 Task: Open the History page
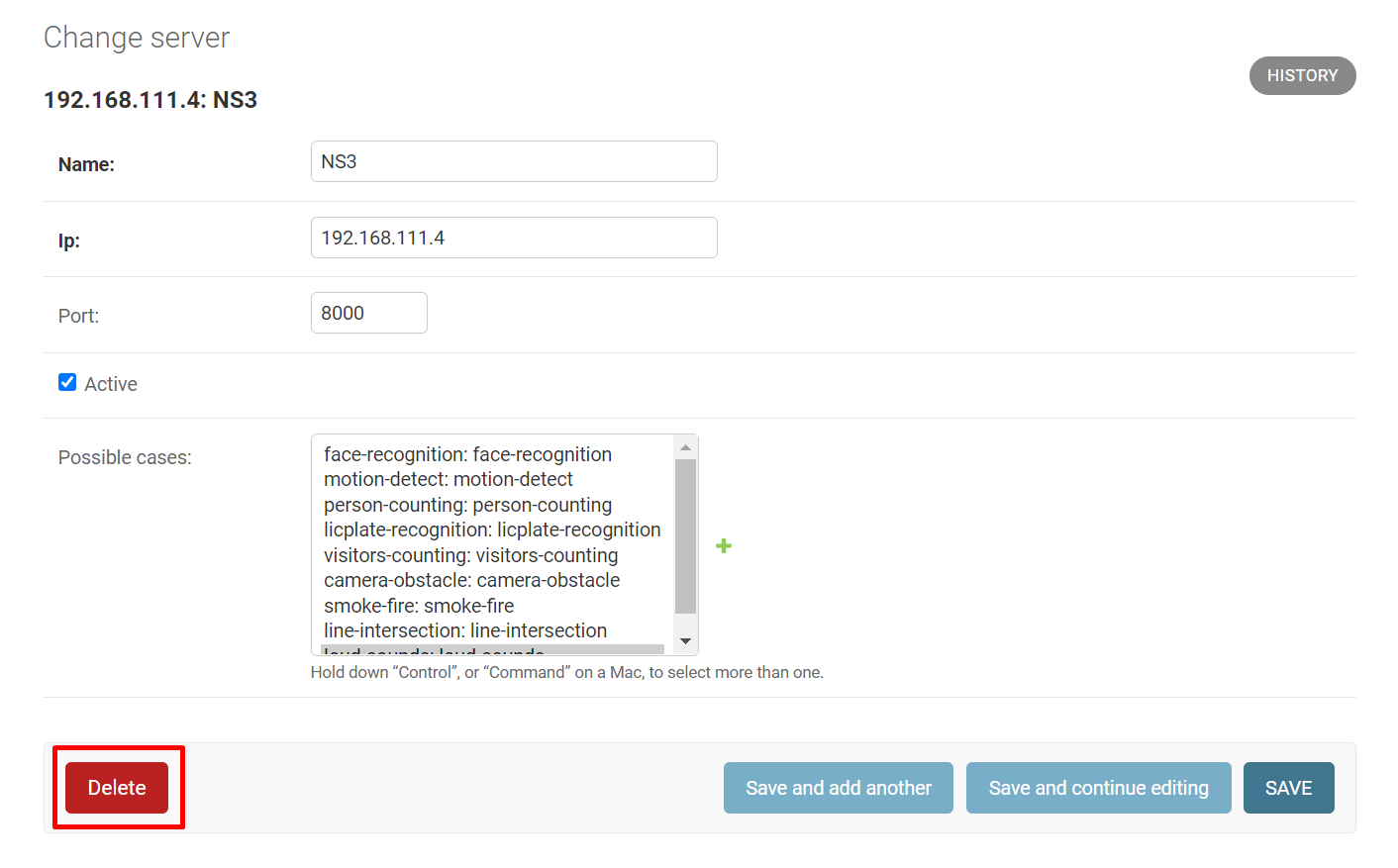point(1302,76)
